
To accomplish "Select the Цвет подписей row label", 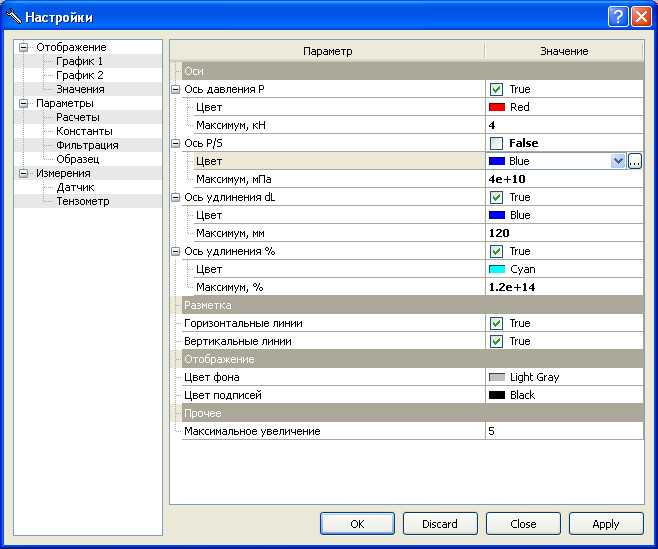I will (x=223, y=395).
